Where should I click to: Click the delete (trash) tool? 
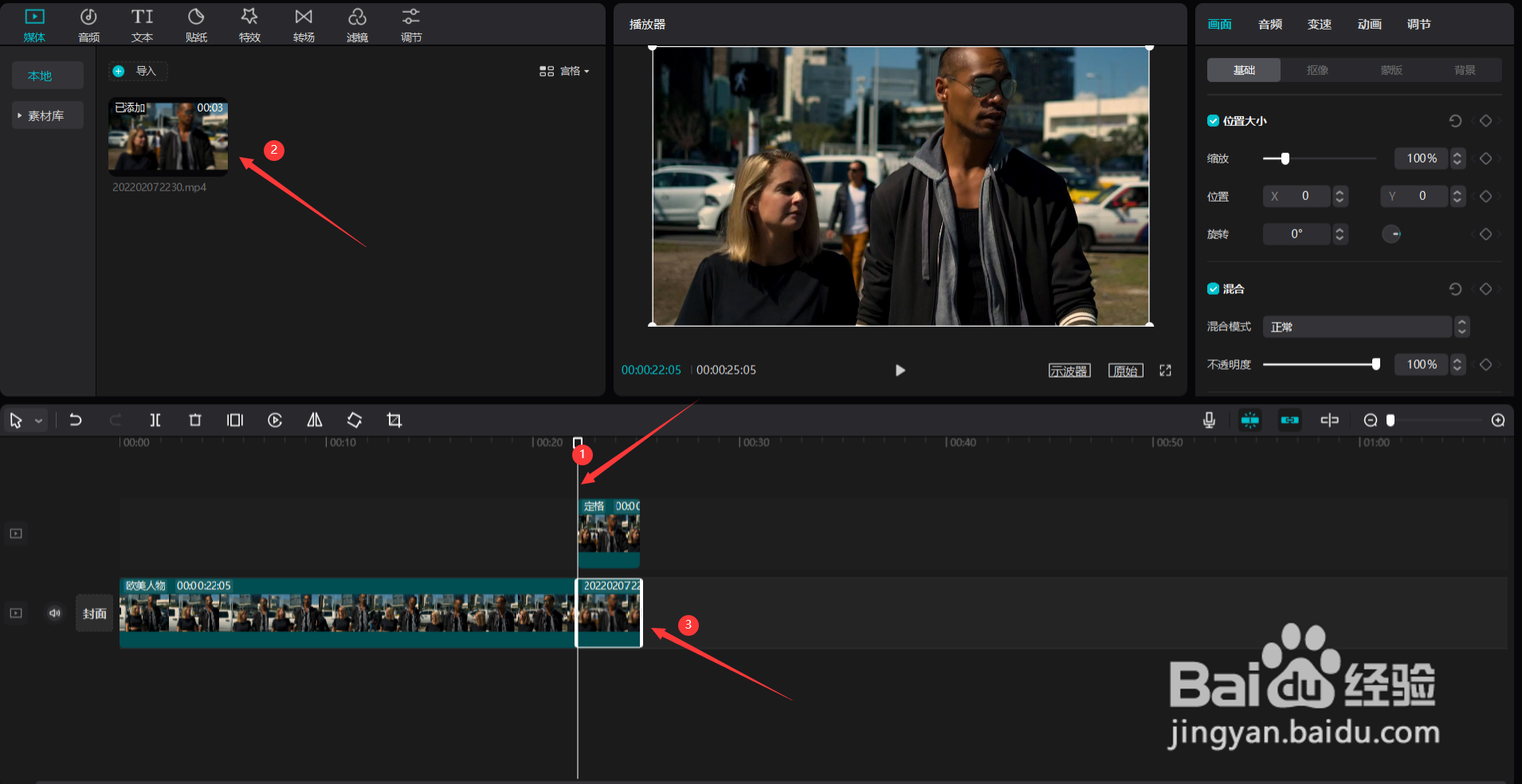point(195,420)
